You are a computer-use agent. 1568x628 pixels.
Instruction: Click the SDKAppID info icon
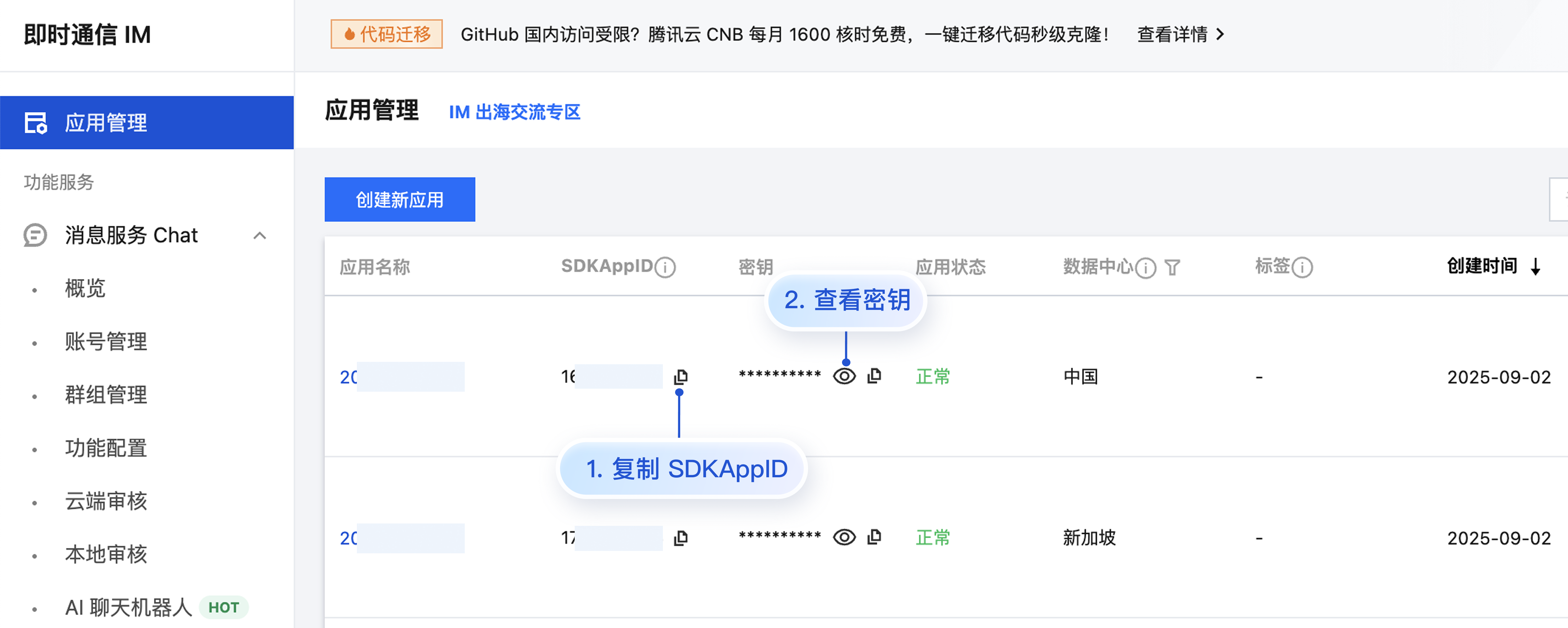(x=665, y=267)
